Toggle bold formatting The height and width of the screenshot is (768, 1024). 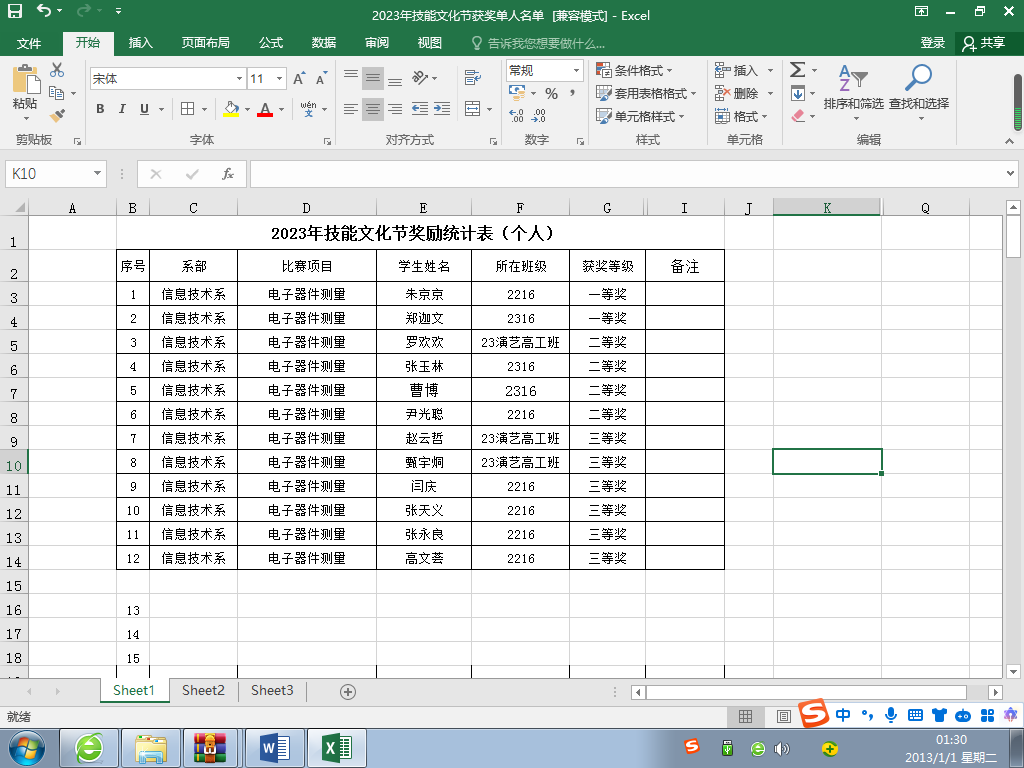100,109
